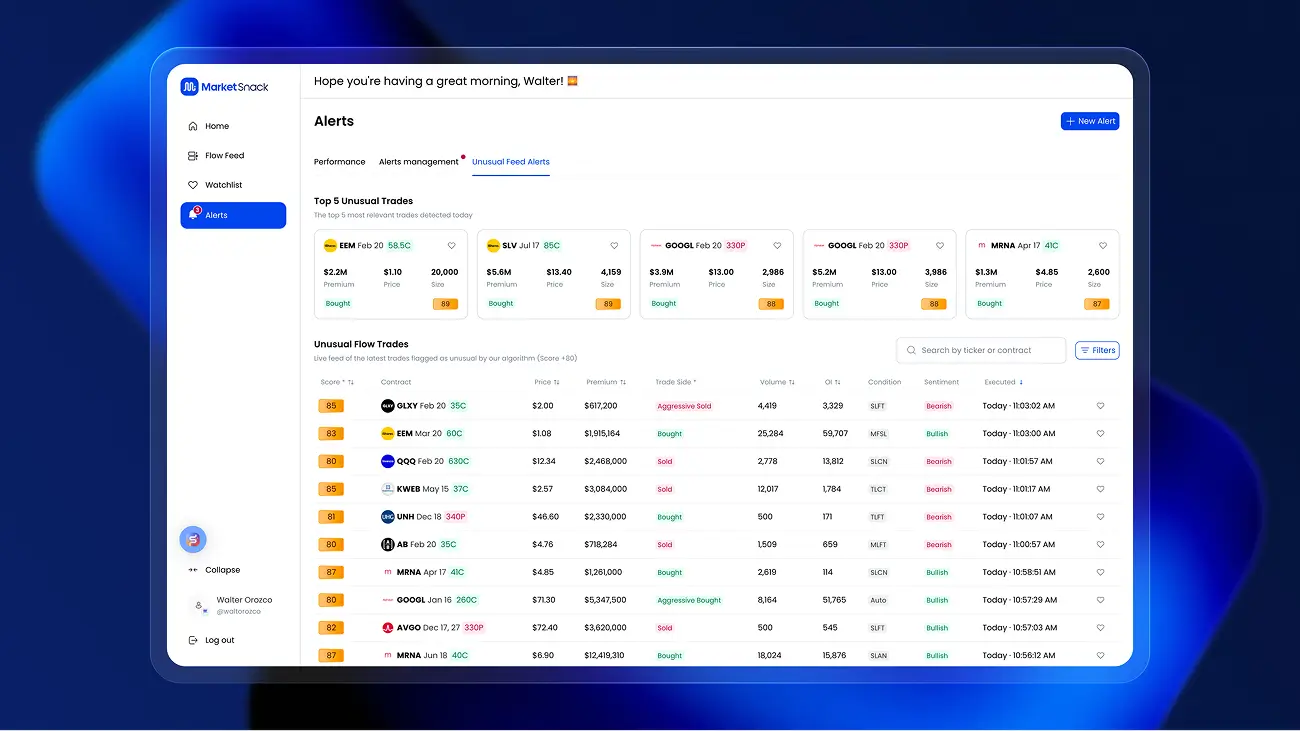Viewport: 1300px width, 731px height.
Task: Open Flow Feed in sidebar
Action: 216,156
